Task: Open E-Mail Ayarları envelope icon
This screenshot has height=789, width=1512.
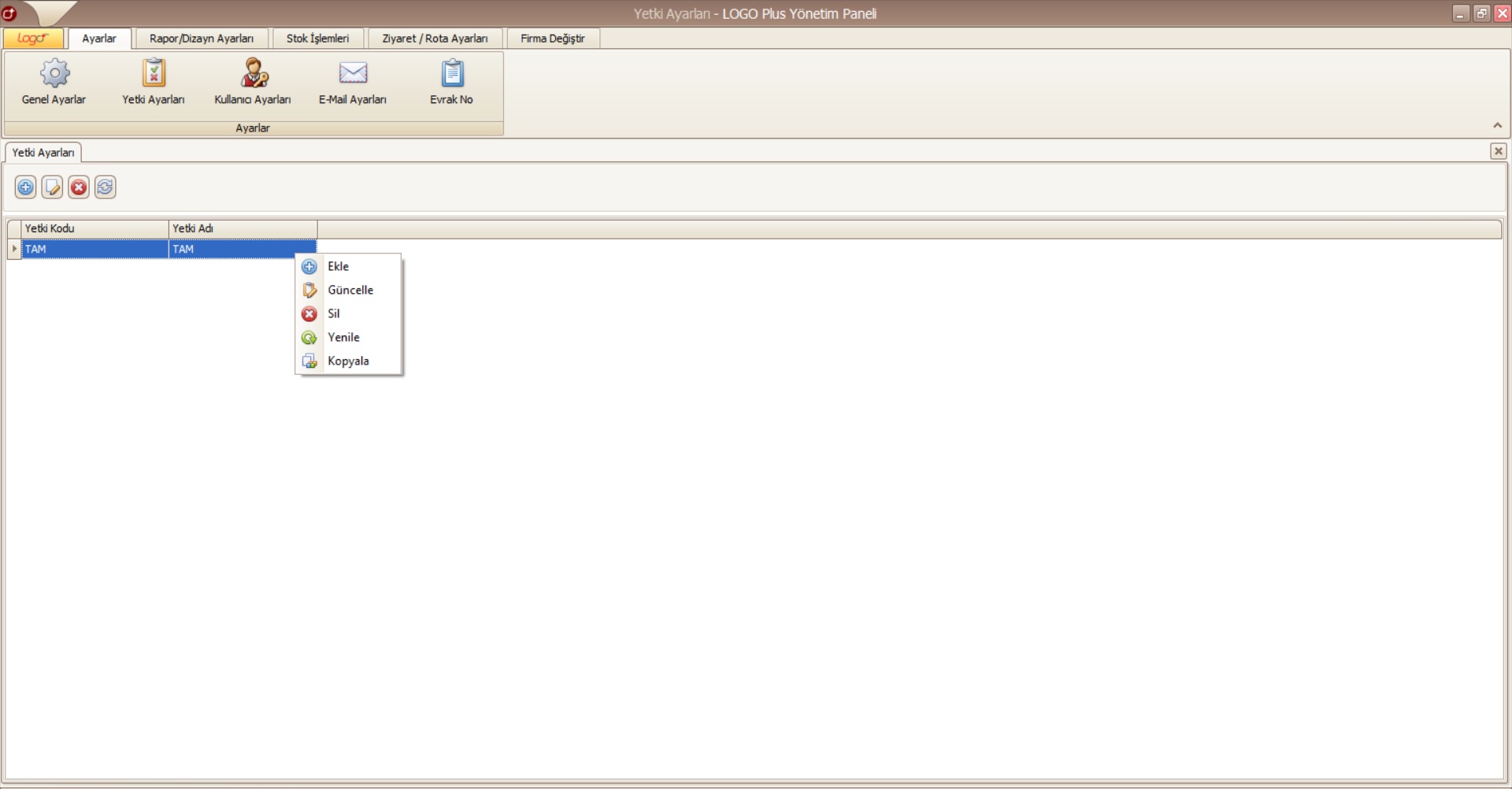Action: coord(353,73)
